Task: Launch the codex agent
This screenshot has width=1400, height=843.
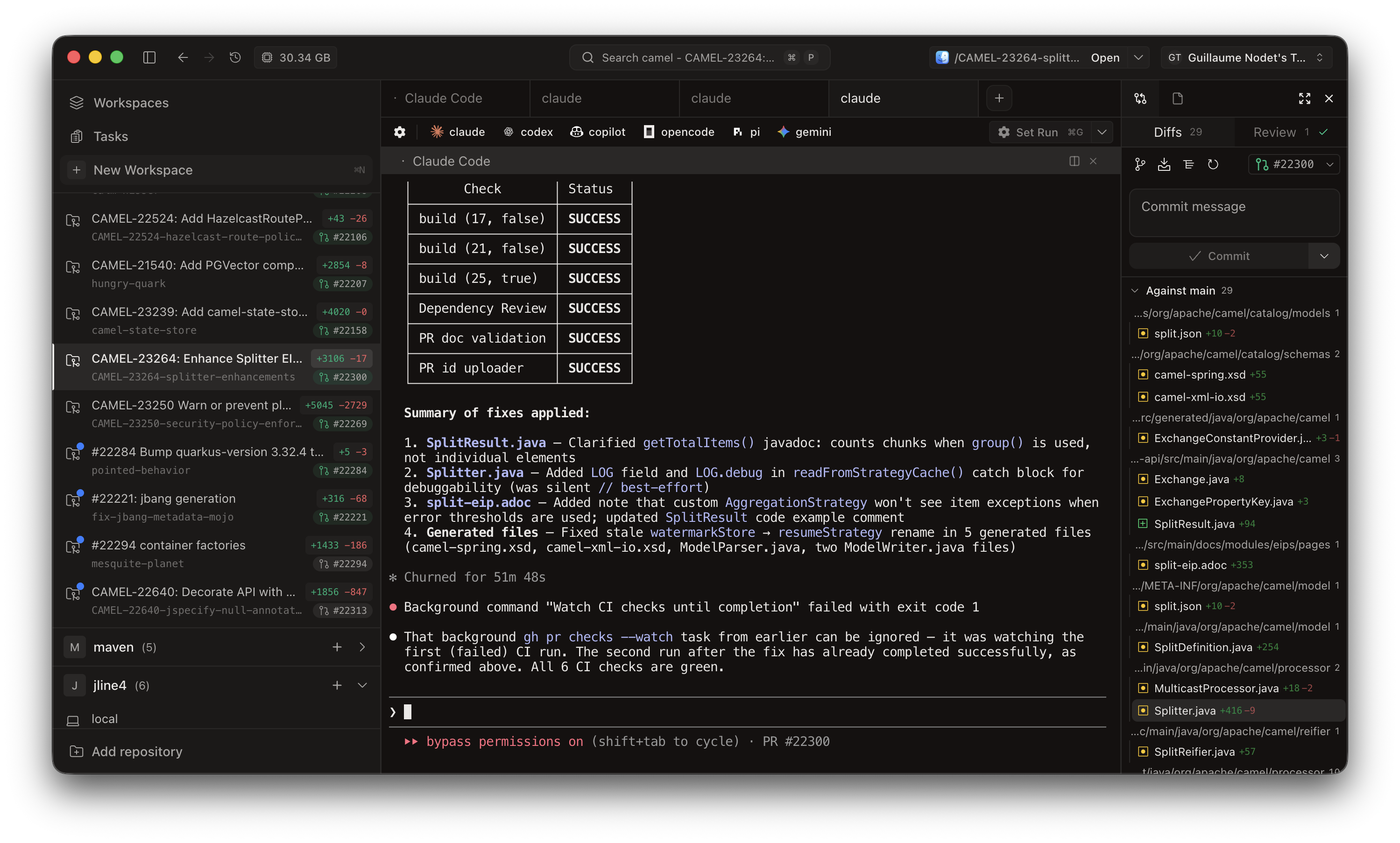Action: point(528,132)
